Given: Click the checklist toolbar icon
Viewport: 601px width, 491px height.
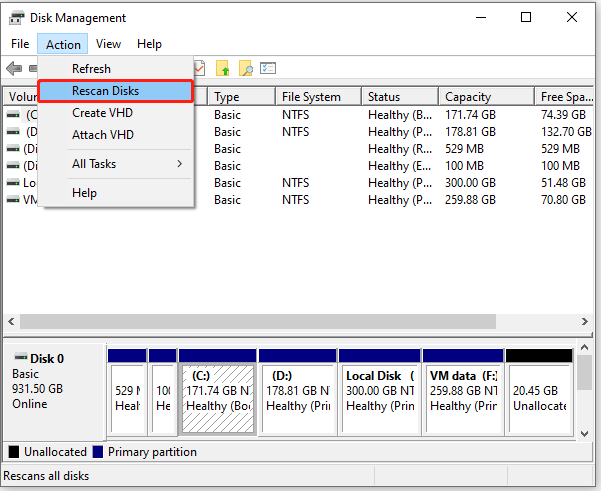Looking at the screenshot, I should [268, 68].
